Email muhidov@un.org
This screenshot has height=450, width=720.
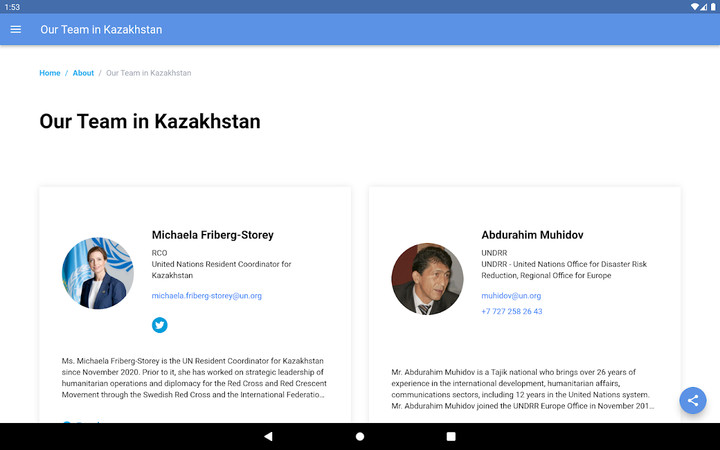[511, 296]
